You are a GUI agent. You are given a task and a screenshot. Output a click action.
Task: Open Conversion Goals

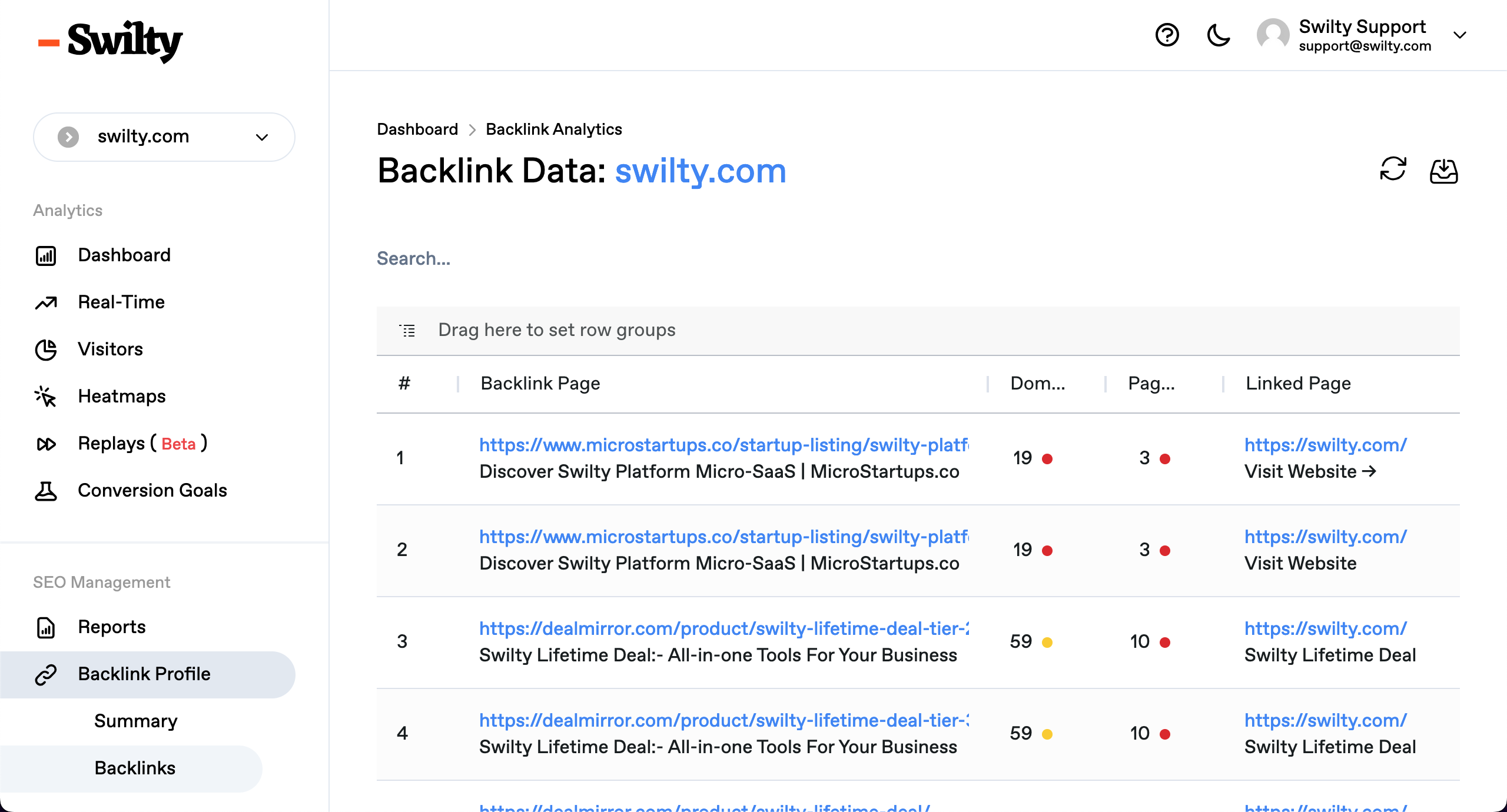point(152,490)
